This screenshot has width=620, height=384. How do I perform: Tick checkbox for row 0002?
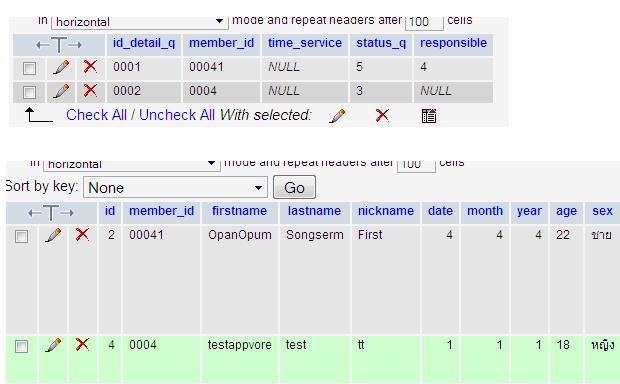click(x=29, y=92)
